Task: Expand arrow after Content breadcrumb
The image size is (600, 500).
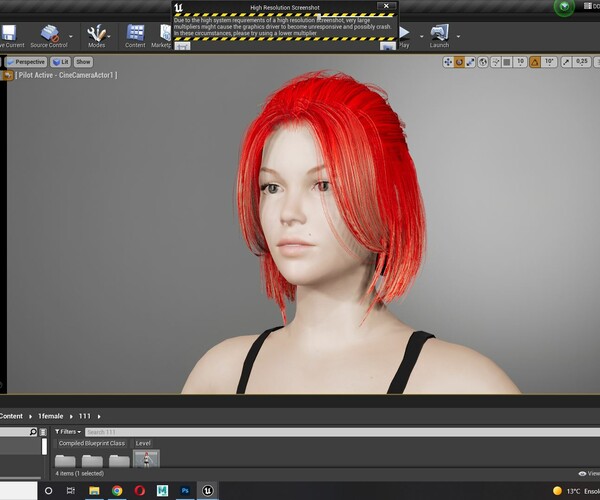Action: point(31,417)
